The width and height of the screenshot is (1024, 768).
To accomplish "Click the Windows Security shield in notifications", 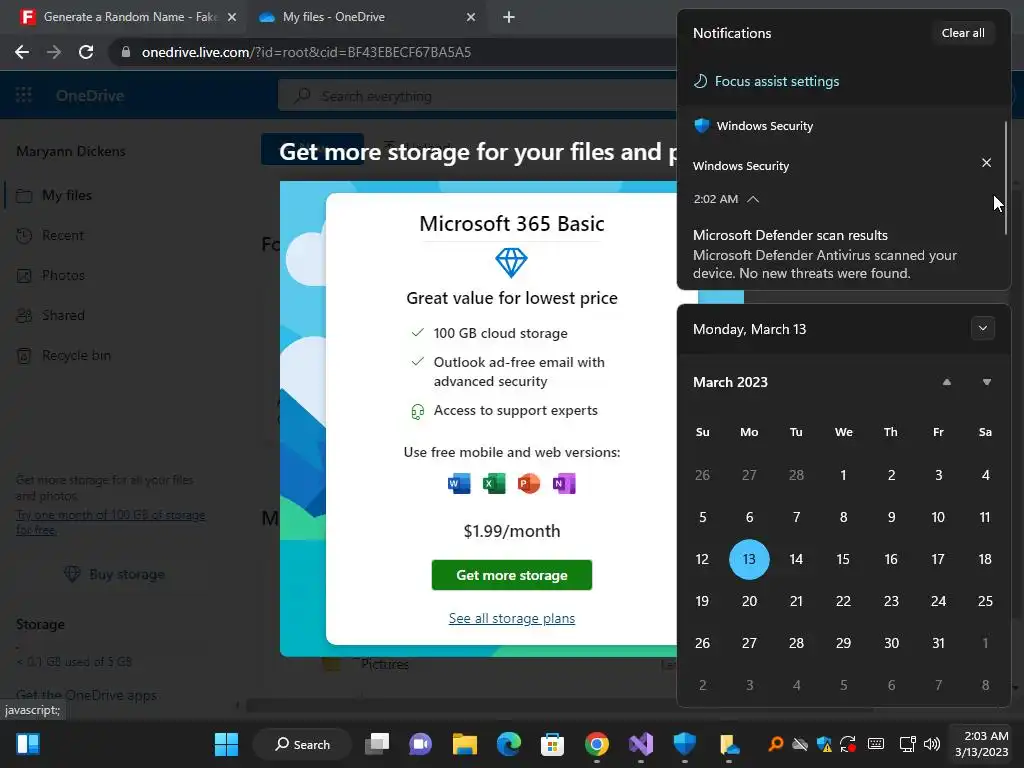I will pyautogui.click(x=702, y=125).
